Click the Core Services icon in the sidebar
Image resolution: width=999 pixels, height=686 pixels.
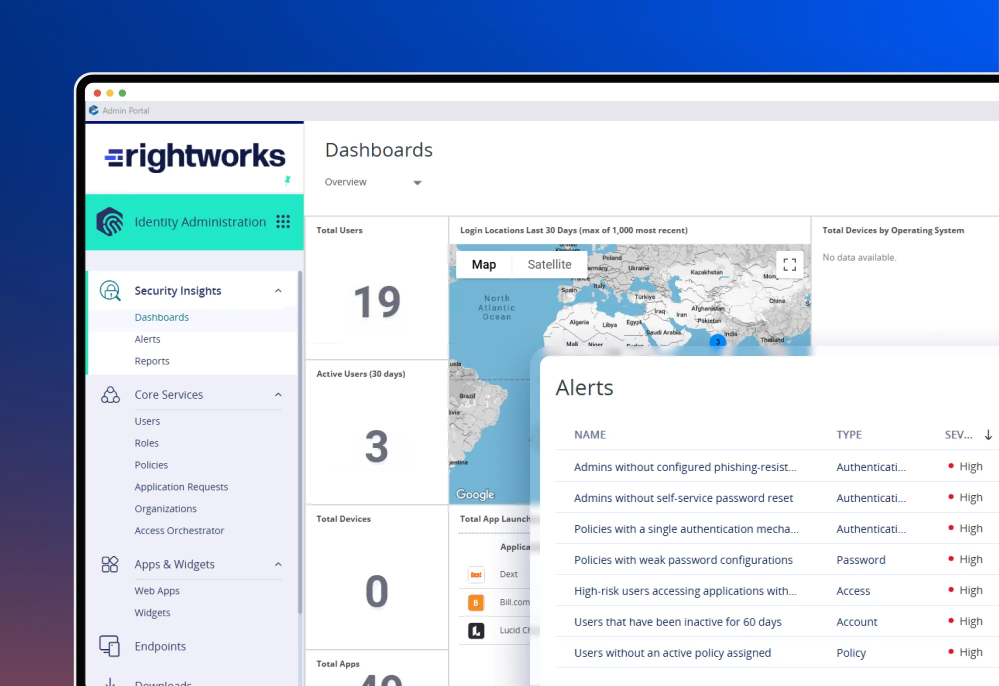(x=110, y=394)
